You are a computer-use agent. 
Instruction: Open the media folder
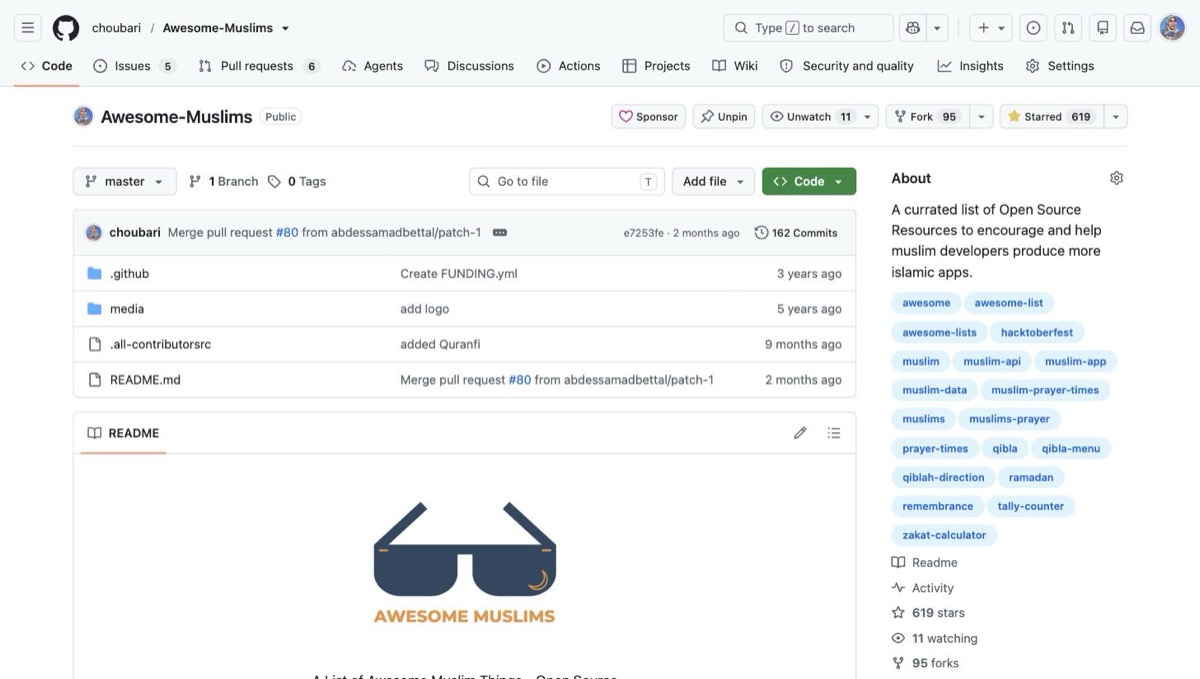point(127,309)
